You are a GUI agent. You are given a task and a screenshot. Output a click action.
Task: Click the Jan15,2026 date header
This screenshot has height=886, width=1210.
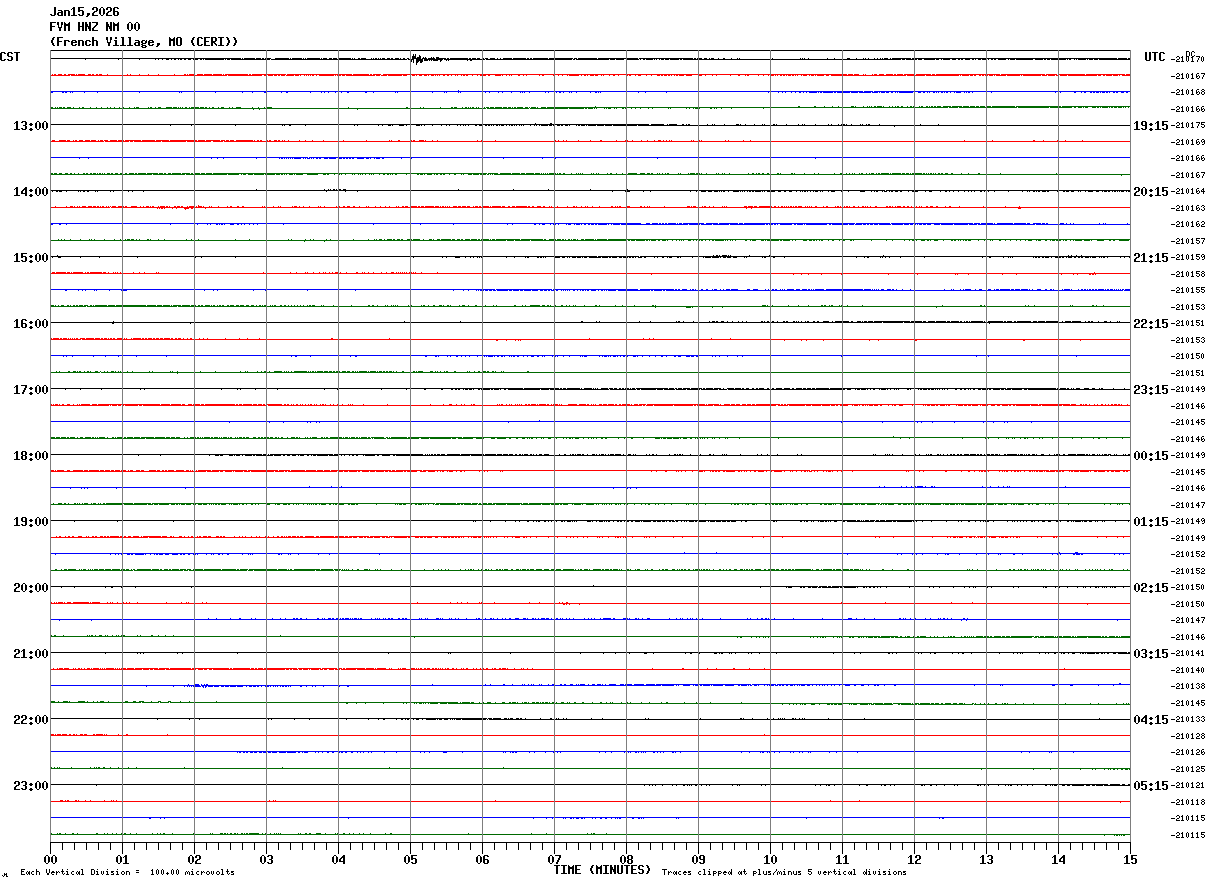(x=85, y=12)
